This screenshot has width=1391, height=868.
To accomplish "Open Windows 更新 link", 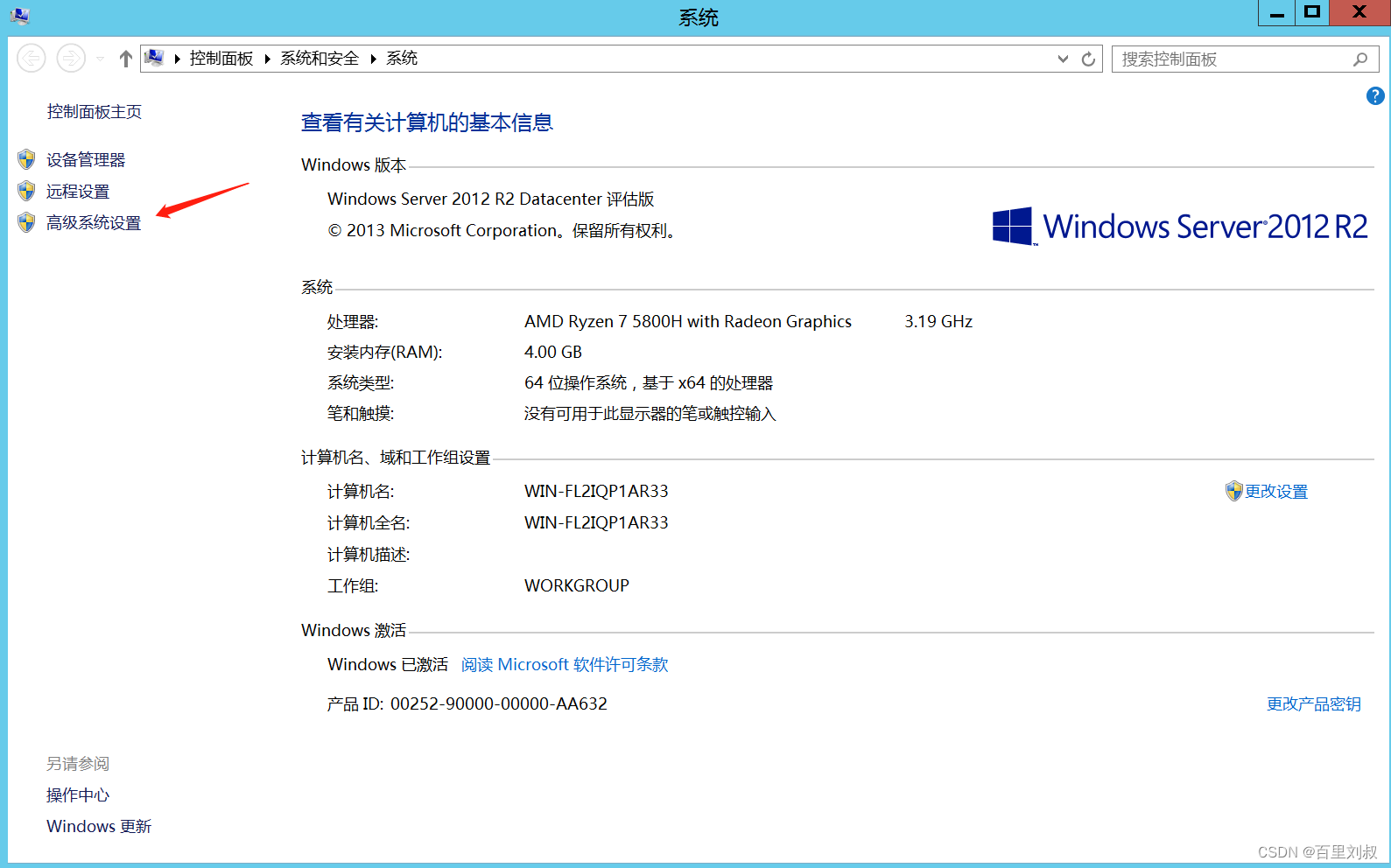I will click(x=99, y=827).
